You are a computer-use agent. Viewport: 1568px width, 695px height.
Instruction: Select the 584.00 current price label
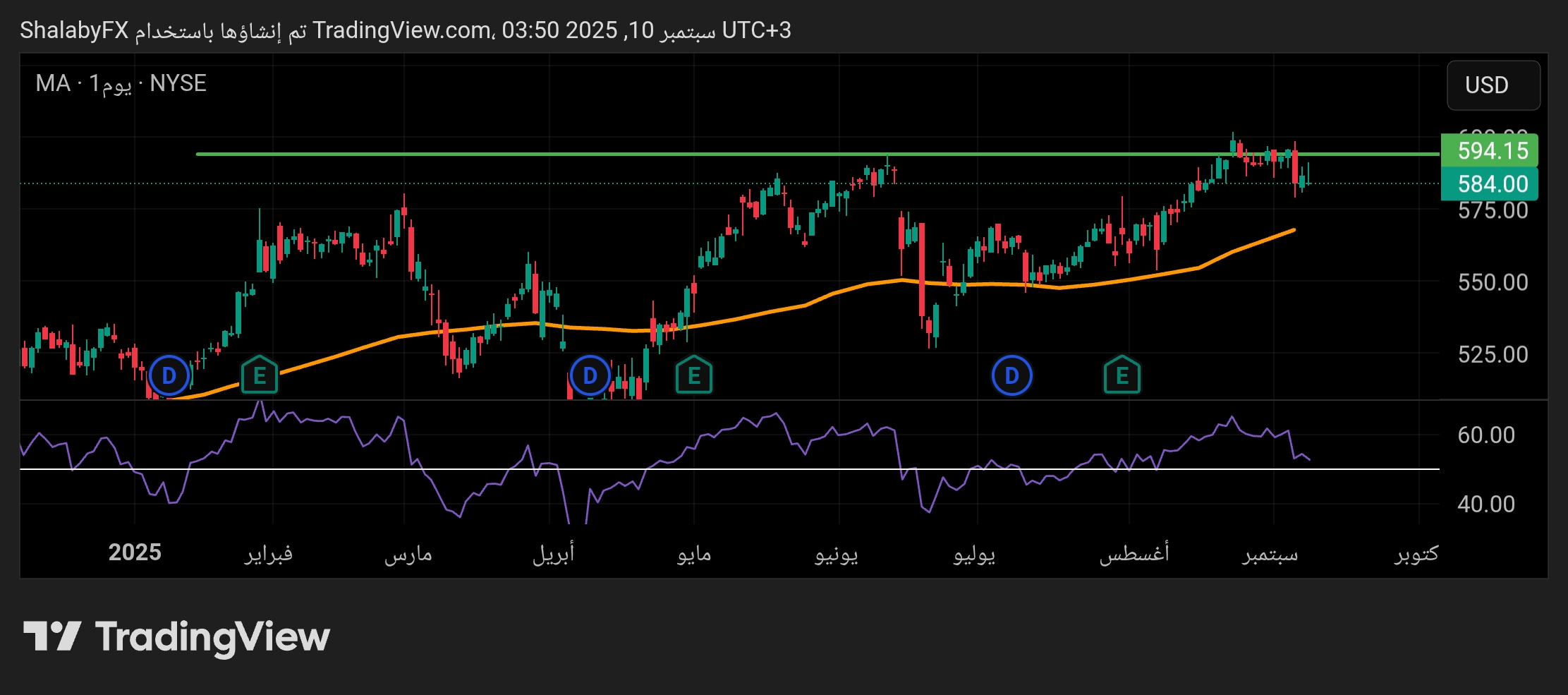(1490, 184)
